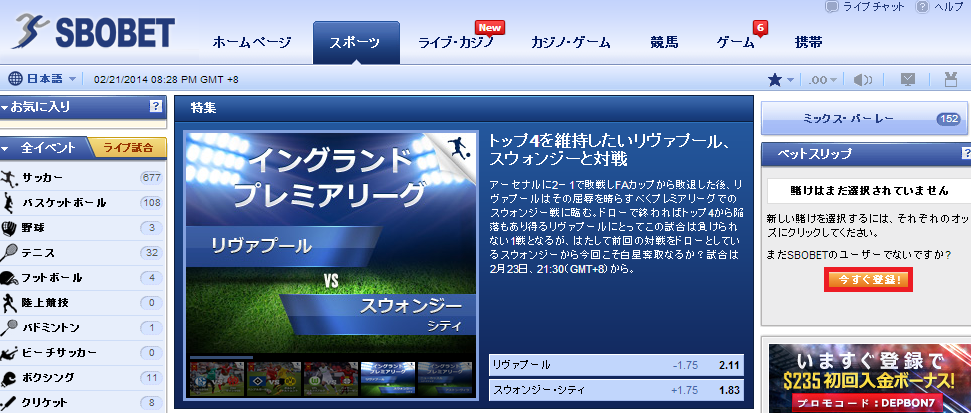Viewport: 971px width, 413px height.
Task: Open live chat speech bubble icon
Action: pos(832,7)
